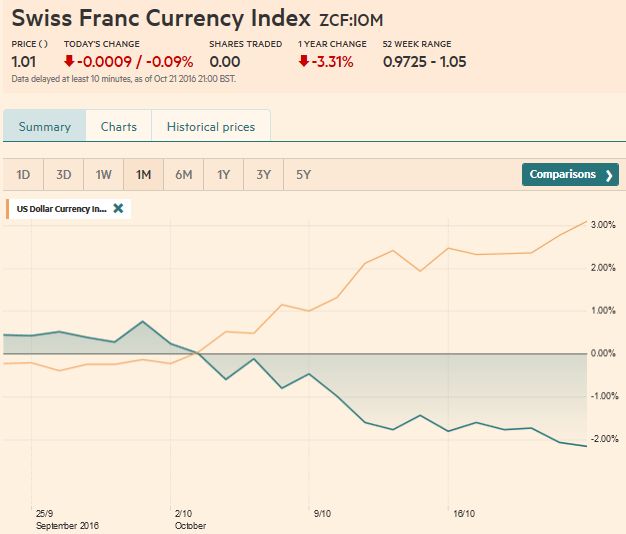Select the 1M time range
Image resolution: width=626 pixels, height=534 pixels.
[x=143, y=175]
